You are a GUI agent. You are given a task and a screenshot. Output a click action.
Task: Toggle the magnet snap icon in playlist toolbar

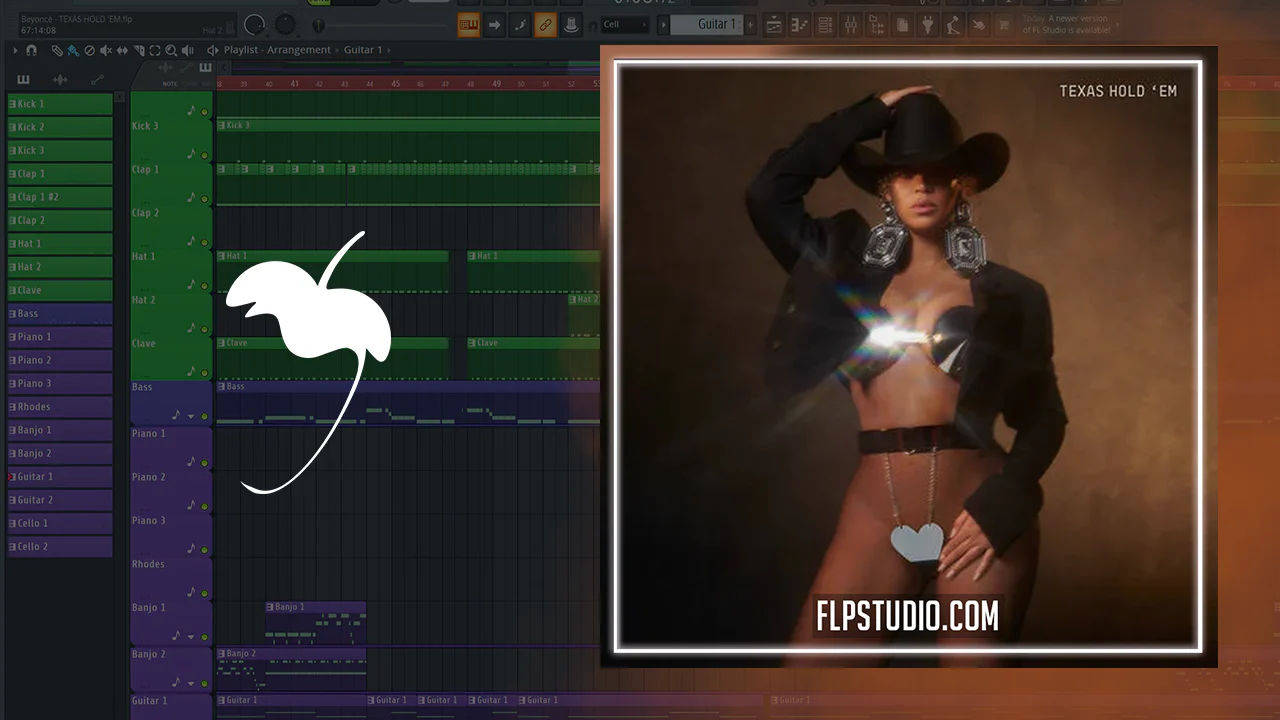32,50
